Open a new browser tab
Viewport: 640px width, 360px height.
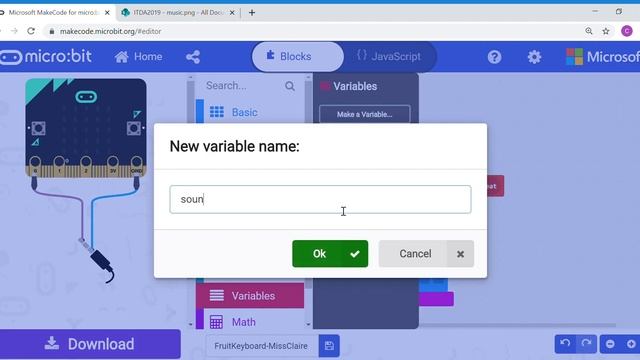click(252, 13)
